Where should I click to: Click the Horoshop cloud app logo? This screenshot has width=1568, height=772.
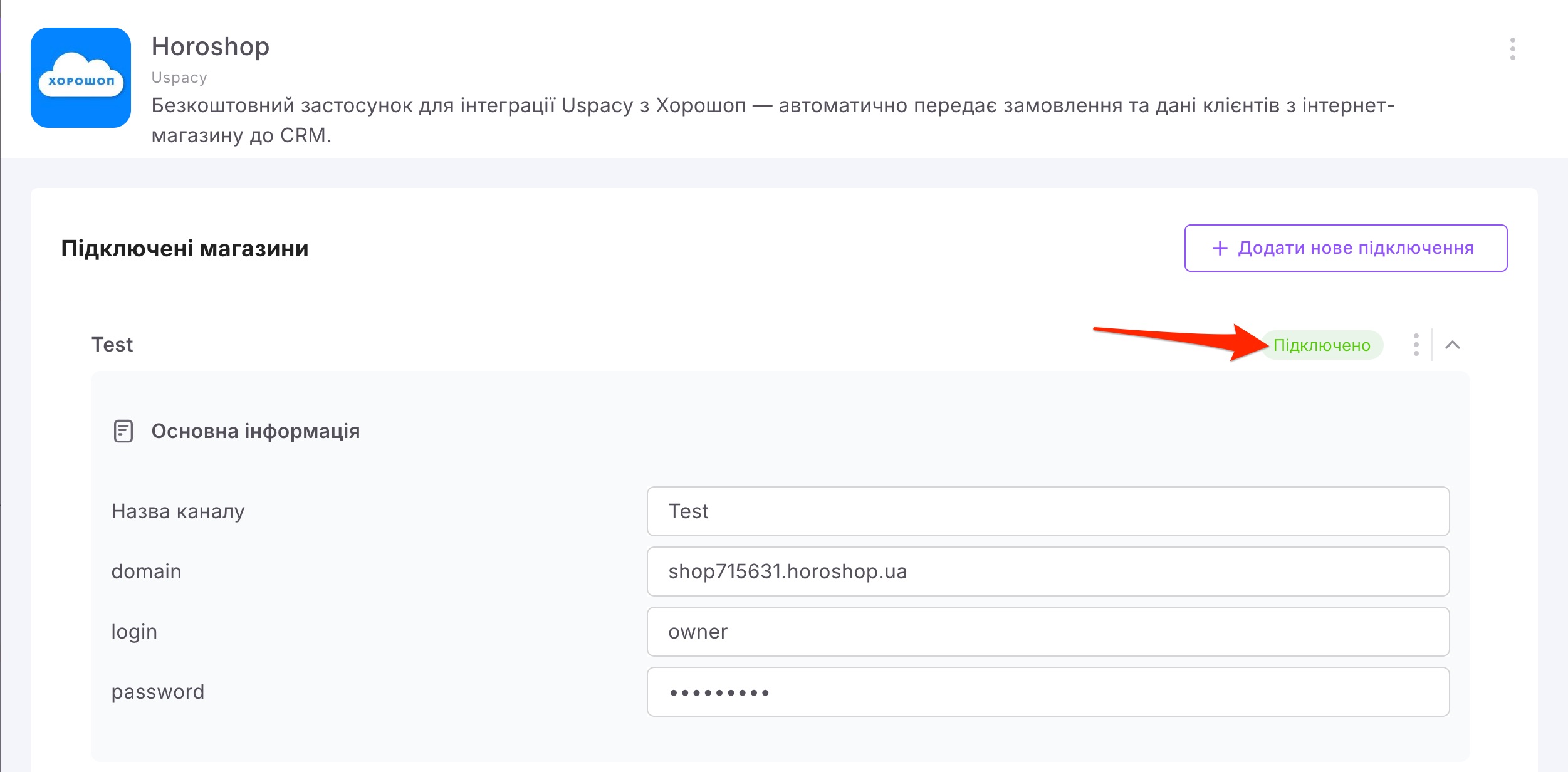click(x=81, y=78)
